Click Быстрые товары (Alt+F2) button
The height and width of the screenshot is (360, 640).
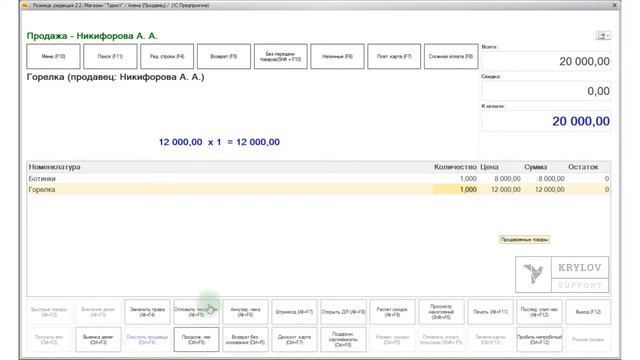click(x=49, y=312)
